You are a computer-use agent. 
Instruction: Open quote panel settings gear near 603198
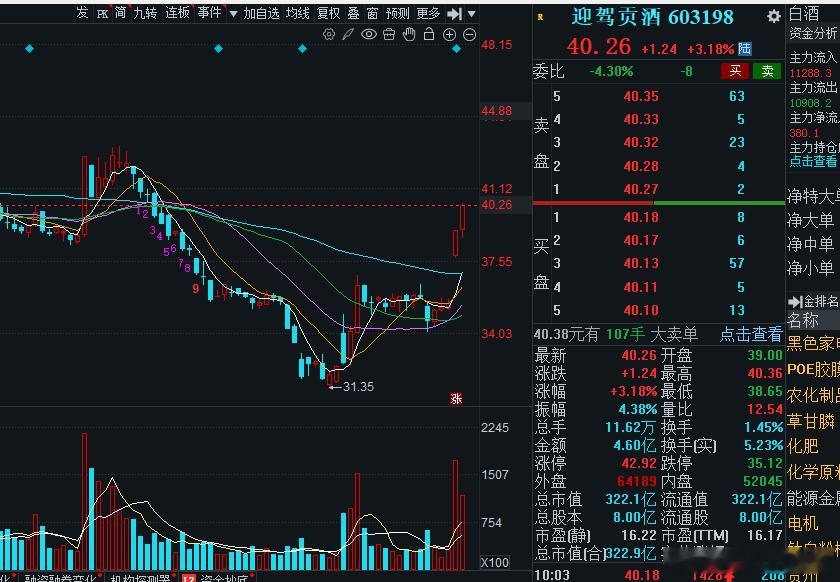click(x=774, y=17)
